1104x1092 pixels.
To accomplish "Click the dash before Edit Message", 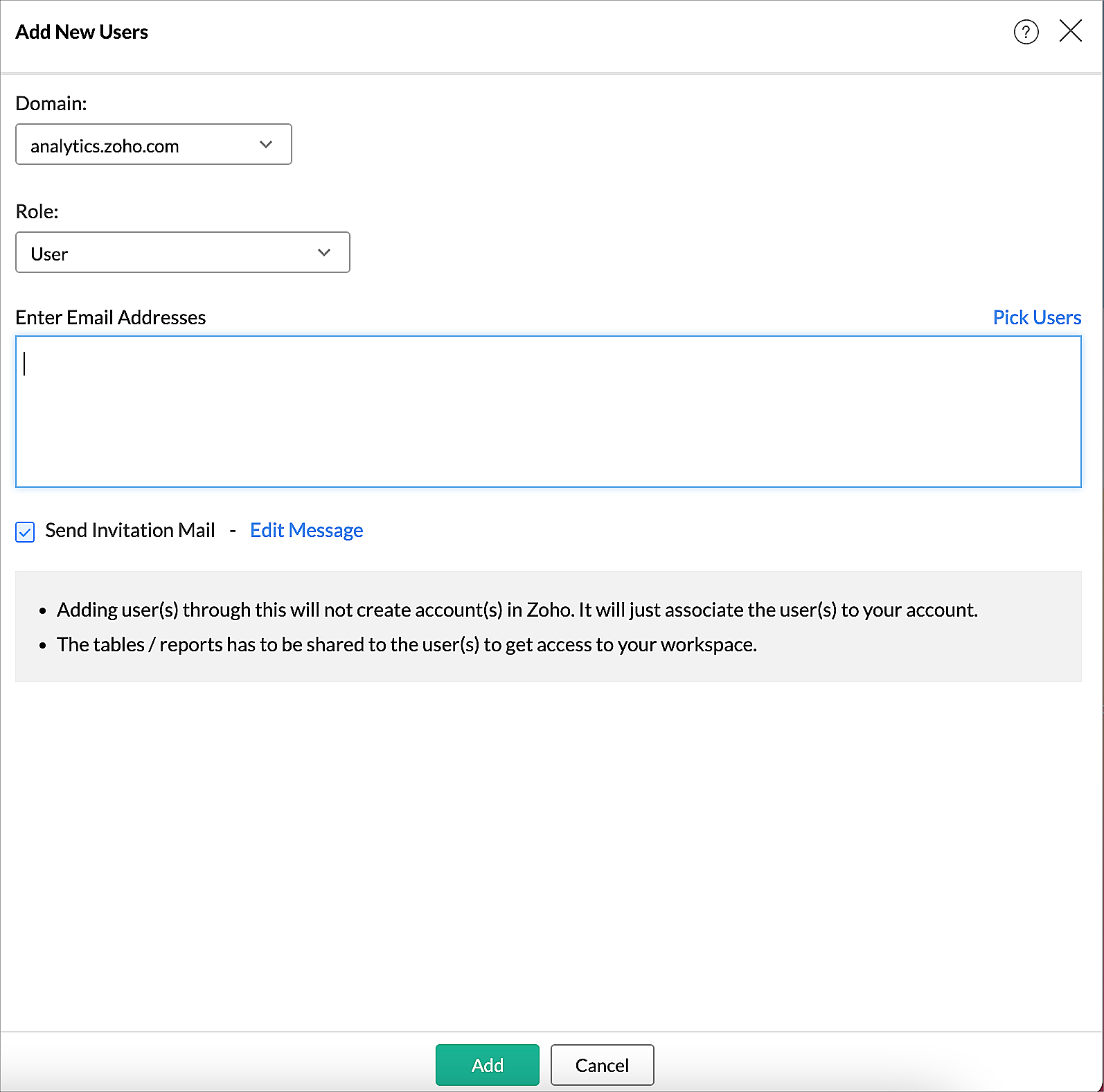I will pos(233,531).
